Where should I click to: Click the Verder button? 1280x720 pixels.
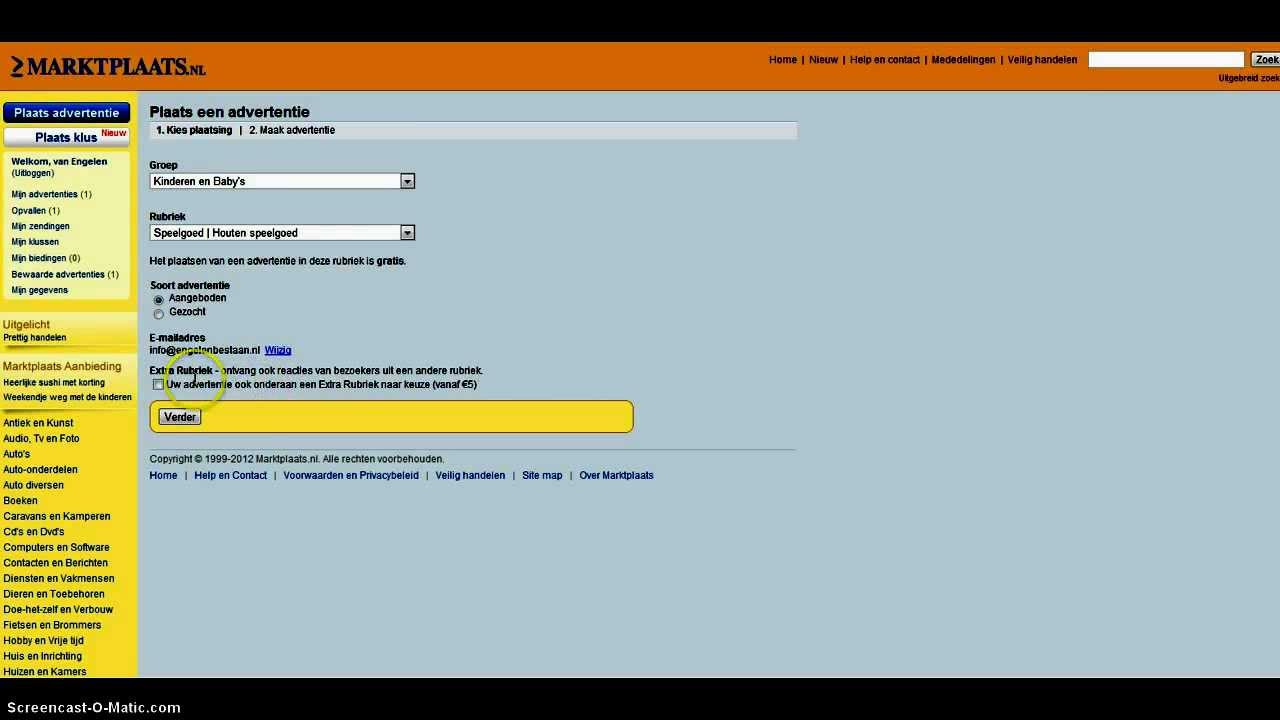click(180, 417)
